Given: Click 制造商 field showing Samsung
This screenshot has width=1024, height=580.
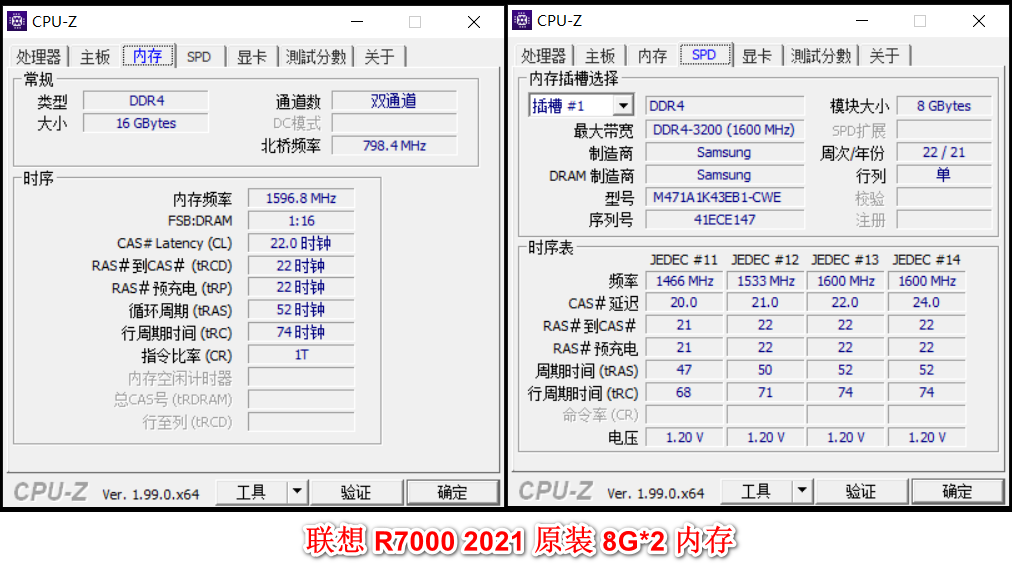Looking at the screenshot, I should (x=724, y=153).
